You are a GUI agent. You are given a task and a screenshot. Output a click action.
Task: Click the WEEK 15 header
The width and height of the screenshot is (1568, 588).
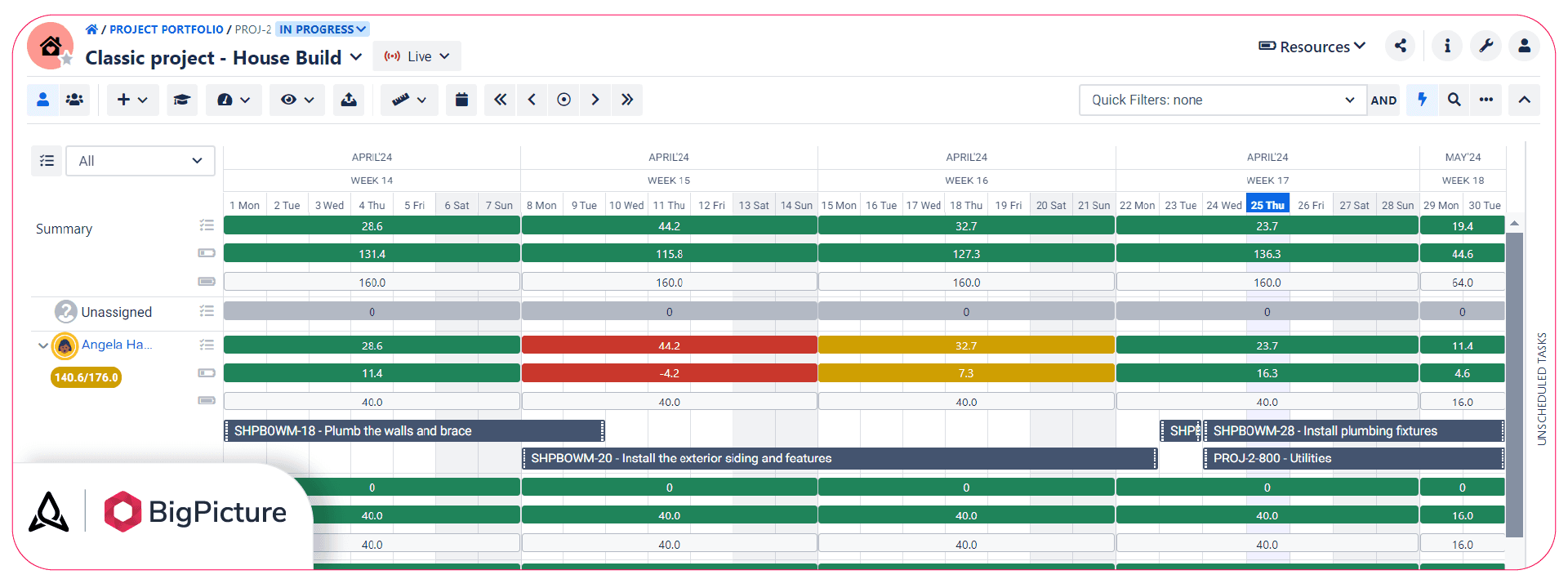tap(669, 180)
